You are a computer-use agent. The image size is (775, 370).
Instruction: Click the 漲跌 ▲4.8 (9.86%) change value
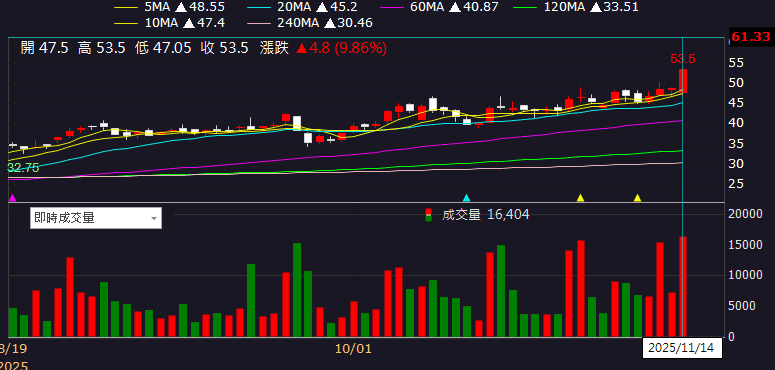tap(323, 48)
